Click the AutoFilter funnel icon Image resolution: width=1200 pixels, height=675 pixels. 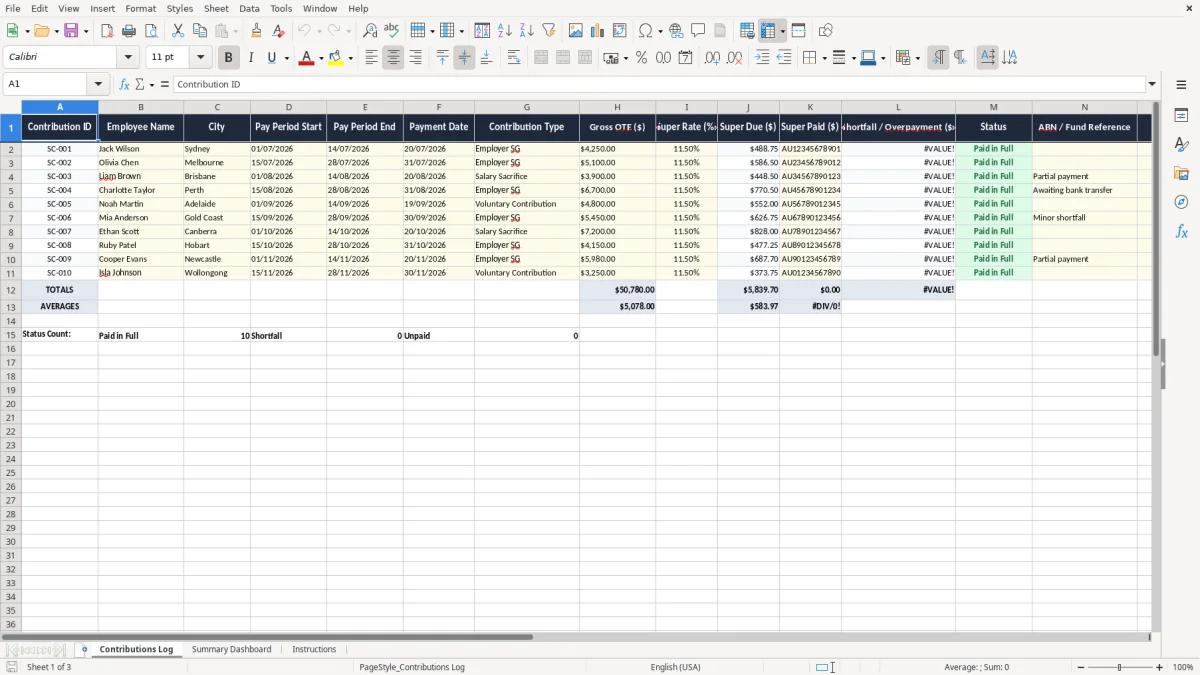tap(549, 31)
